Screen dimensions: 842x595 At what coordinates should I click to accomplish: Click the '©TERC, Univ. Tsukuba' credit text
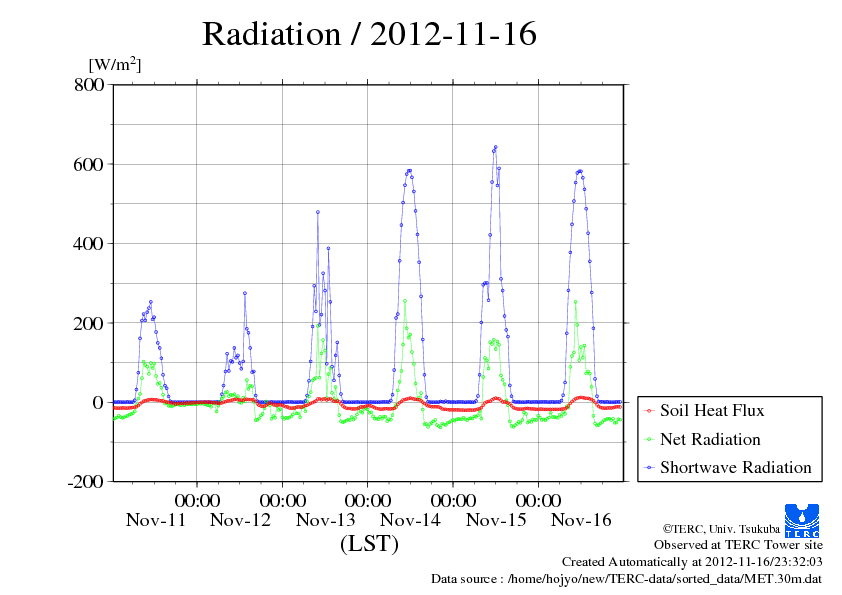pos(721,529)
